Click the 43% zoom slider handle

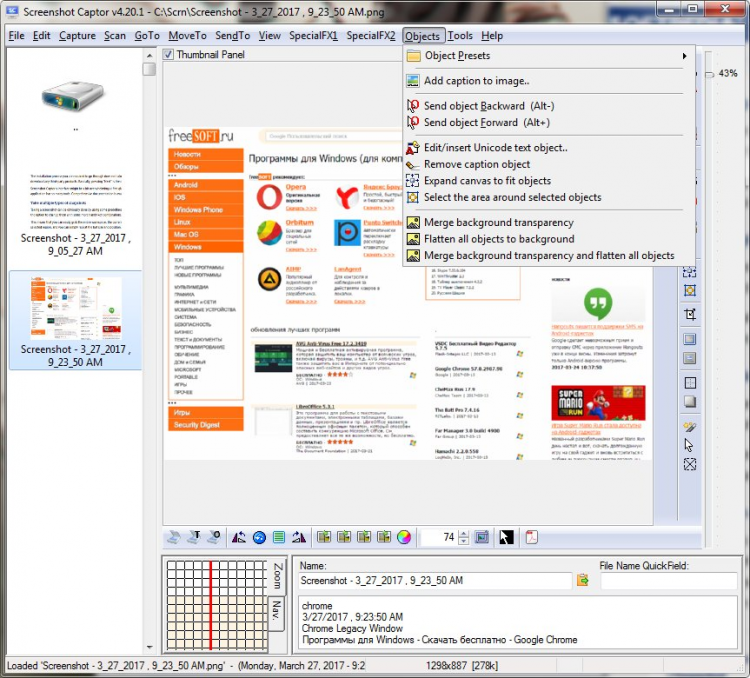tap(709, 74)
